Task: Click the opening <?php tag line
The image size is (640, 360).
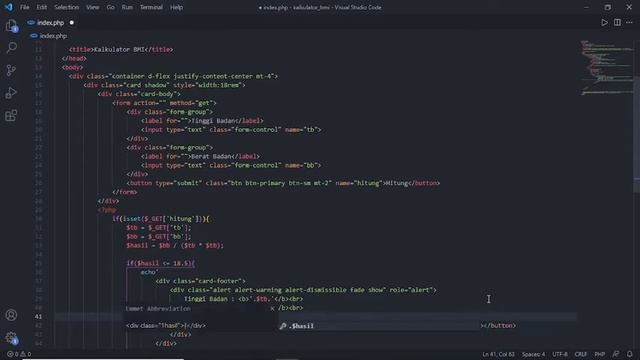Action: pos(107,210)
